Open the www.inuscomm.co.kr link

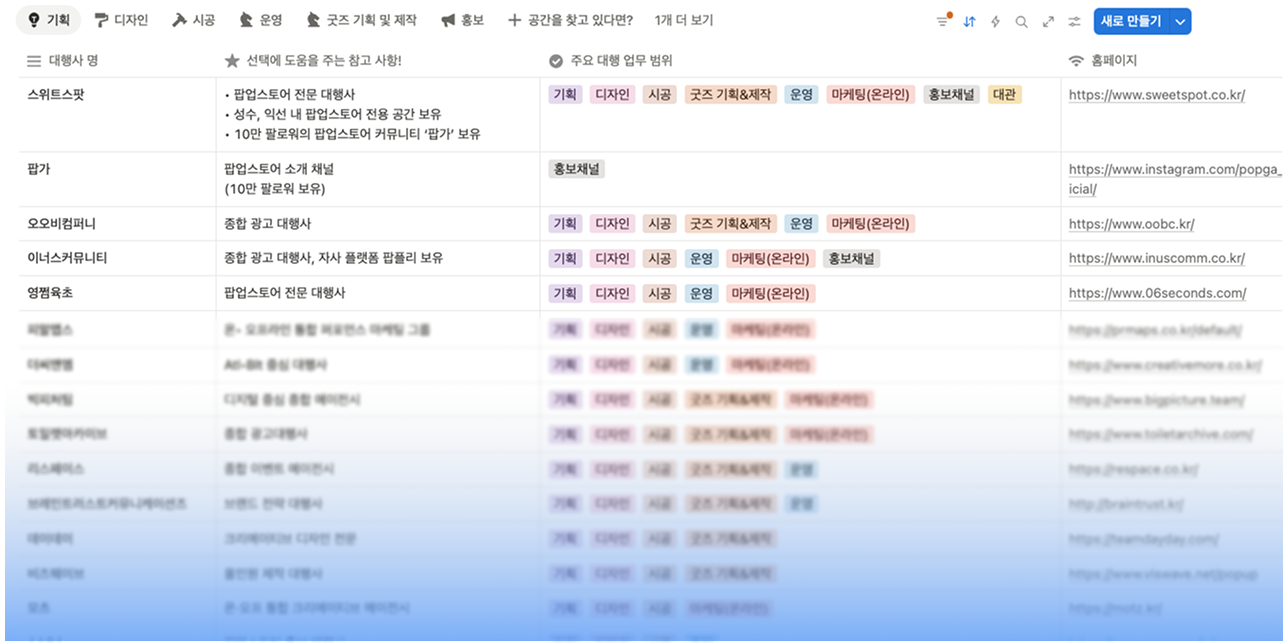point(1157,258)
